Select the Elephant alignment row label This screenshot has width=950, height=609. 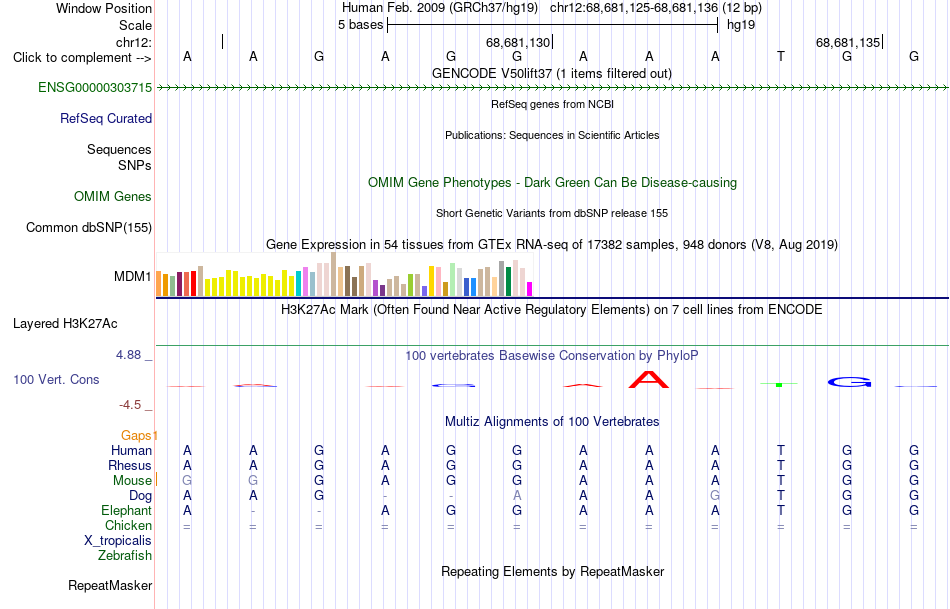(127, 511)
